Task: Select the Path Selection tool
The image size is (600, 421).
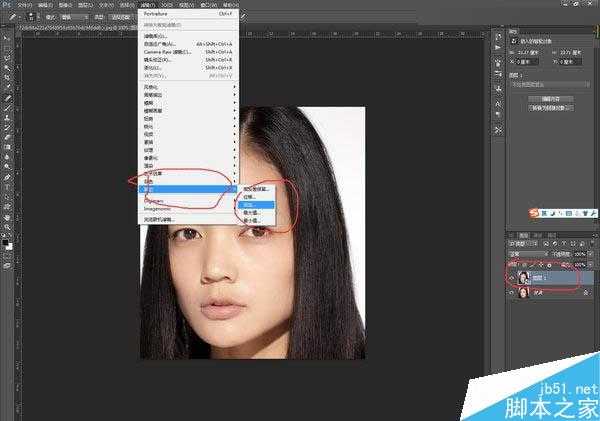Action: tap(7, 198)
